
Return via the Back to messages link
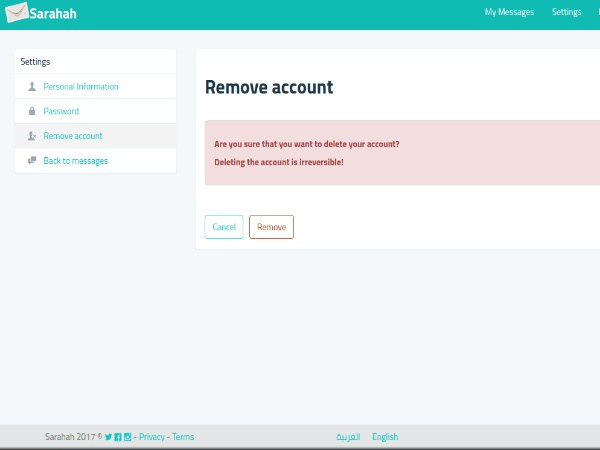(x=75, y=160)
